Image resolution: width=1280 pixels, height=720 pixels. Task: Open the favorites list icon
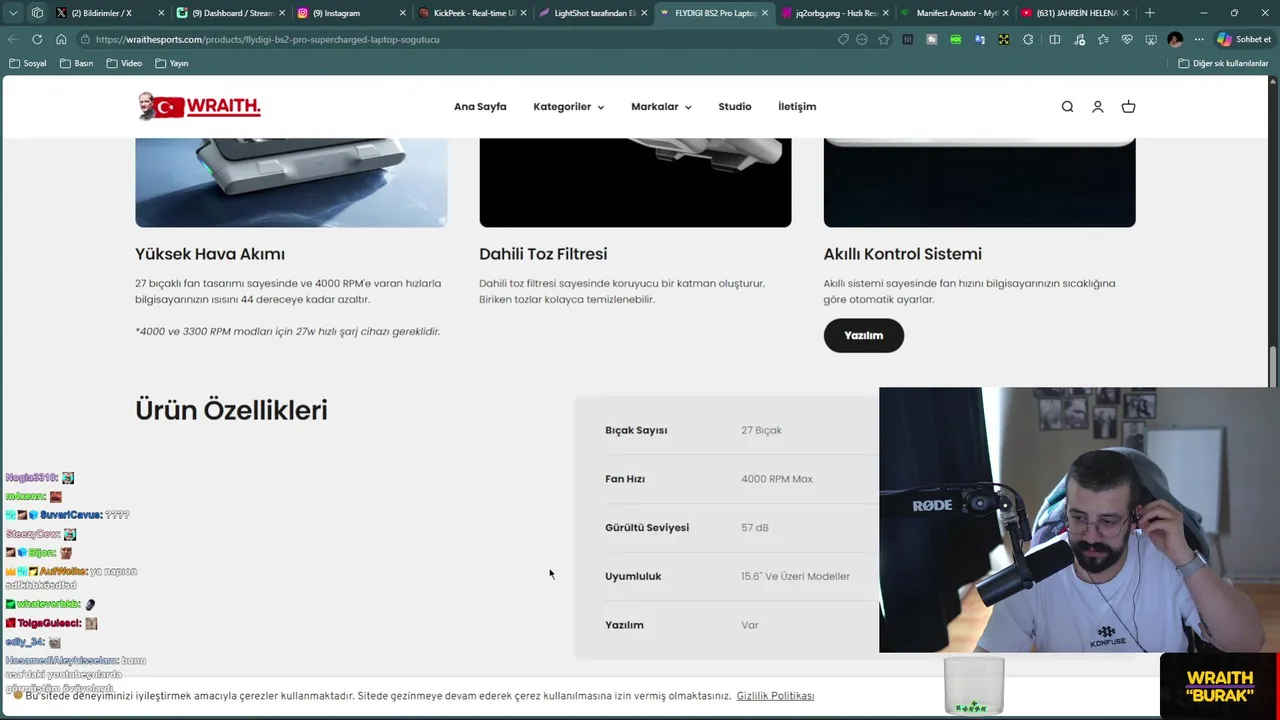pyautogui.click(x=1103, y=39)
